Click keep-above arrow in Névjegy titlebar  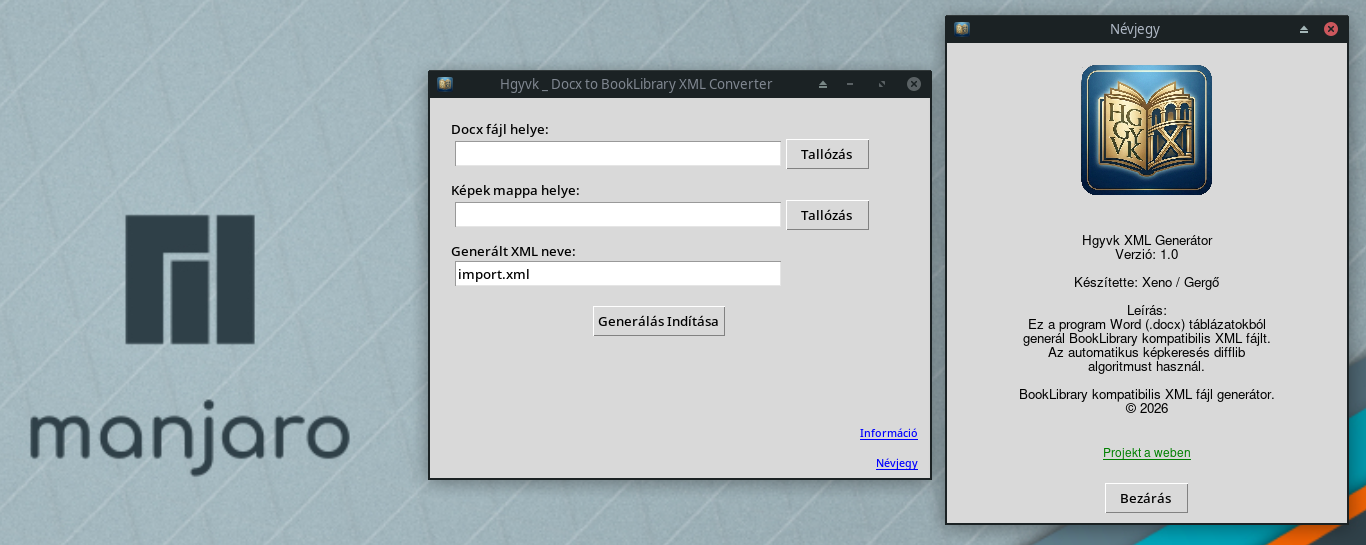[1304, 29]
